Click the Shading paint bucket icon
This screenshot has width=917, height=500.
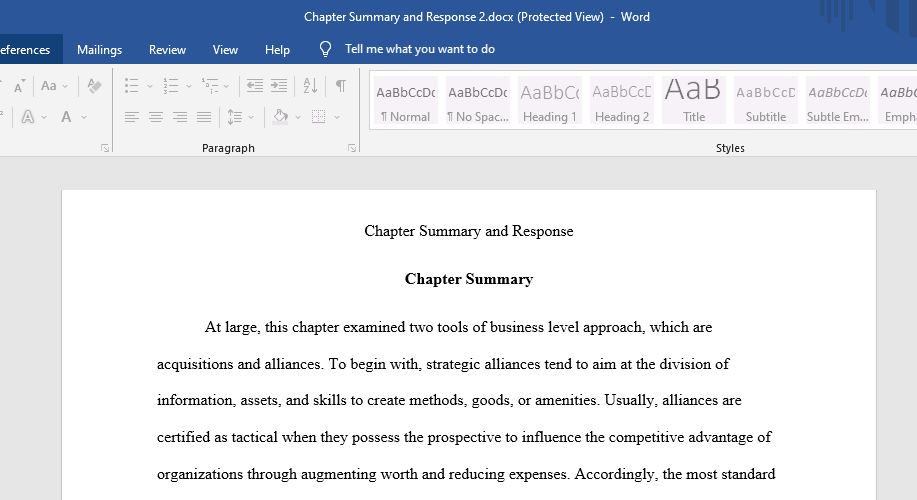coord(281,116)
